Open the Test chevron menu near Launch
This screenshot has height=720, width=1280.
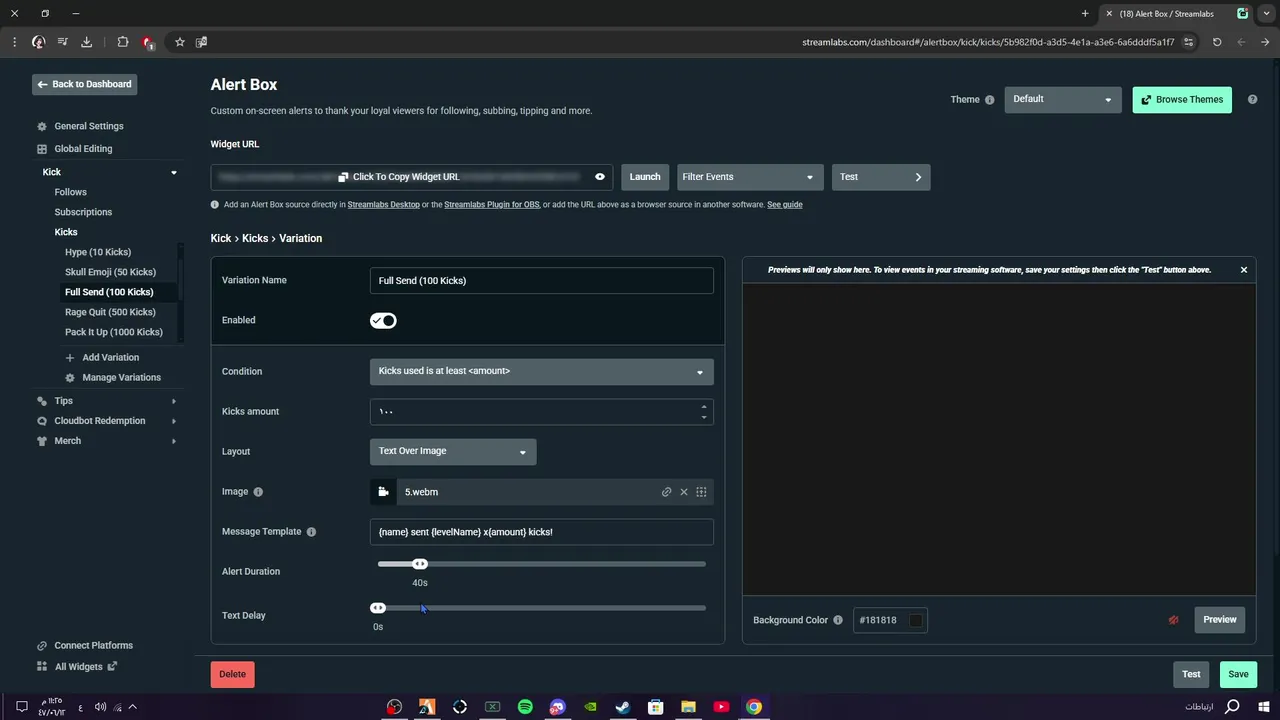pos(881,177)
